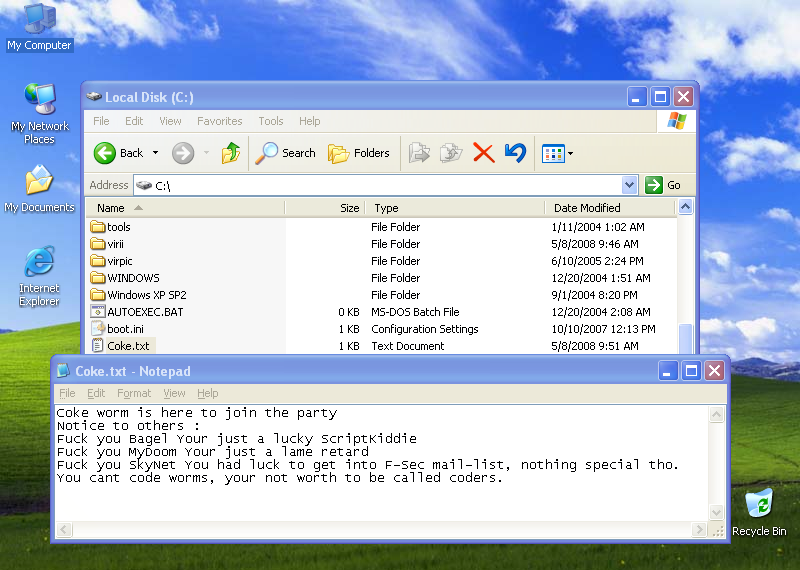Select the virii folder icon
Screen dimensions: 800x570
97,244
